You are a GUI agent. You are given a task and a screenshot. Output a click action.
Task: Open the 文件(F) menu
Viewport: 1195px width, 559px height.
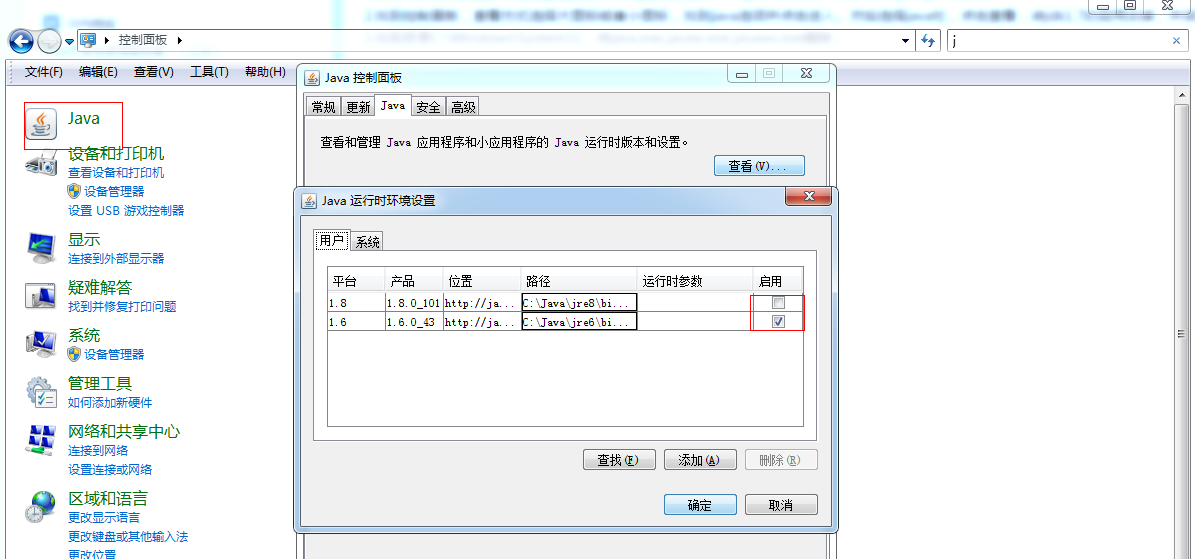43,72
